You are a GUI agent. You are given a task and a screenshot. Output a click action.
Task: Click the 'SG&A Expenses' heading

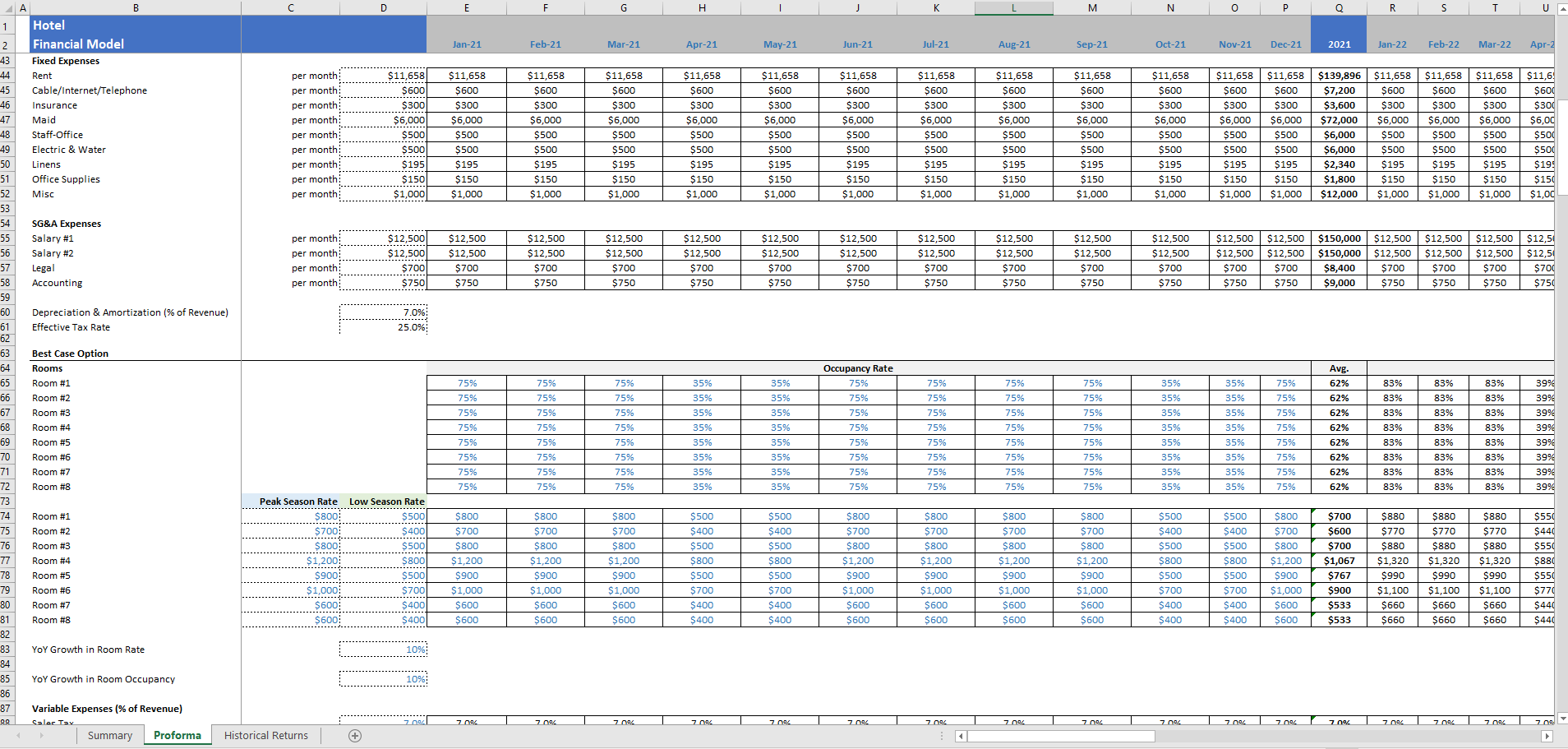136,224
